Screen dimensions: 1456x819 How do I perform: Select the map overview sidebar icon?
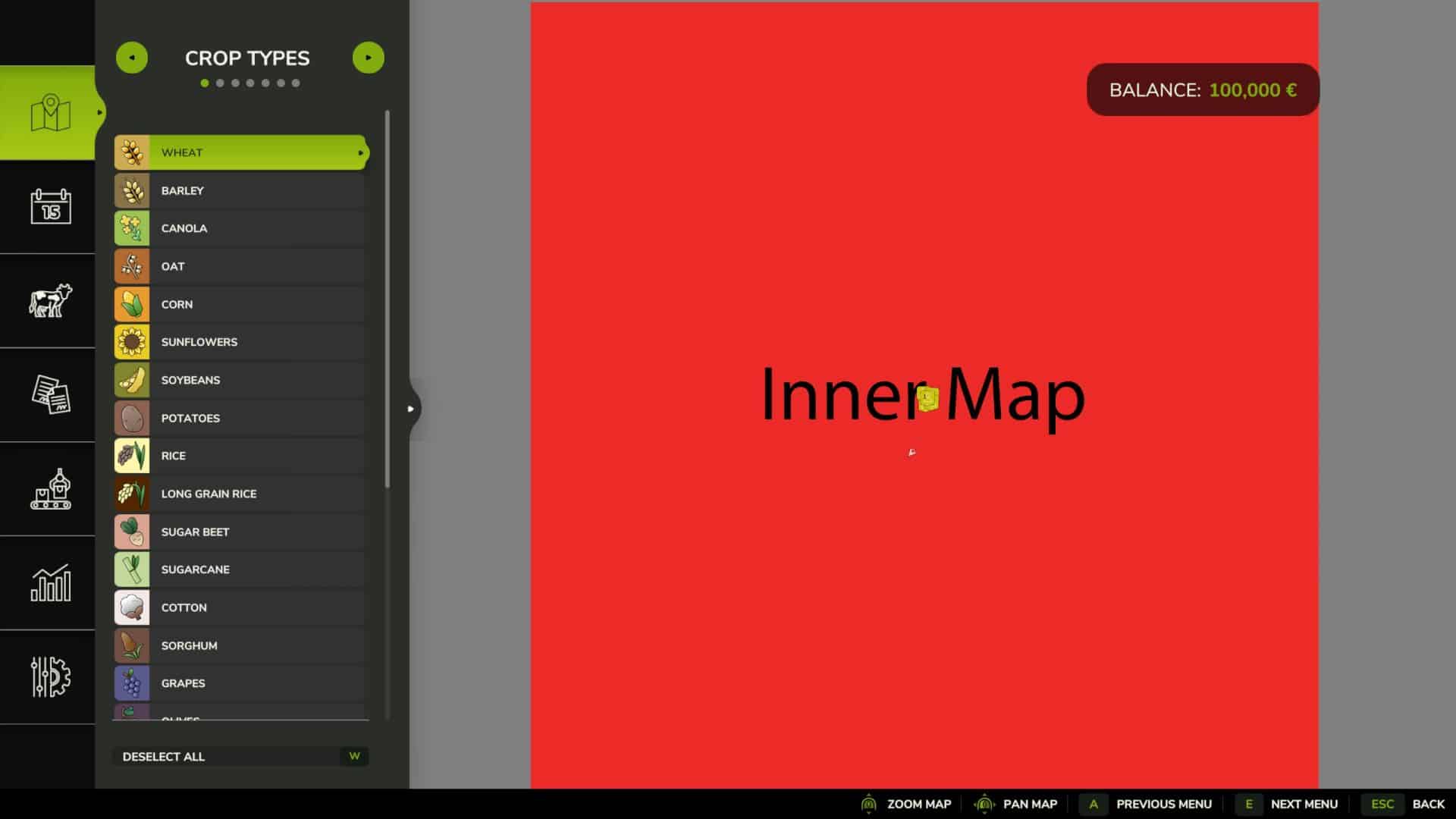[50, 113]
